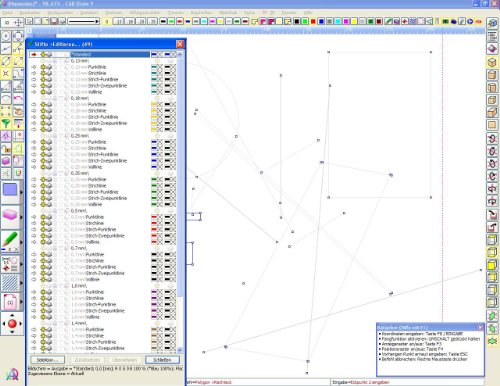
Task: Toggle sun visibility for 0.13mm Punktlinie
Action: coord(43,67)
